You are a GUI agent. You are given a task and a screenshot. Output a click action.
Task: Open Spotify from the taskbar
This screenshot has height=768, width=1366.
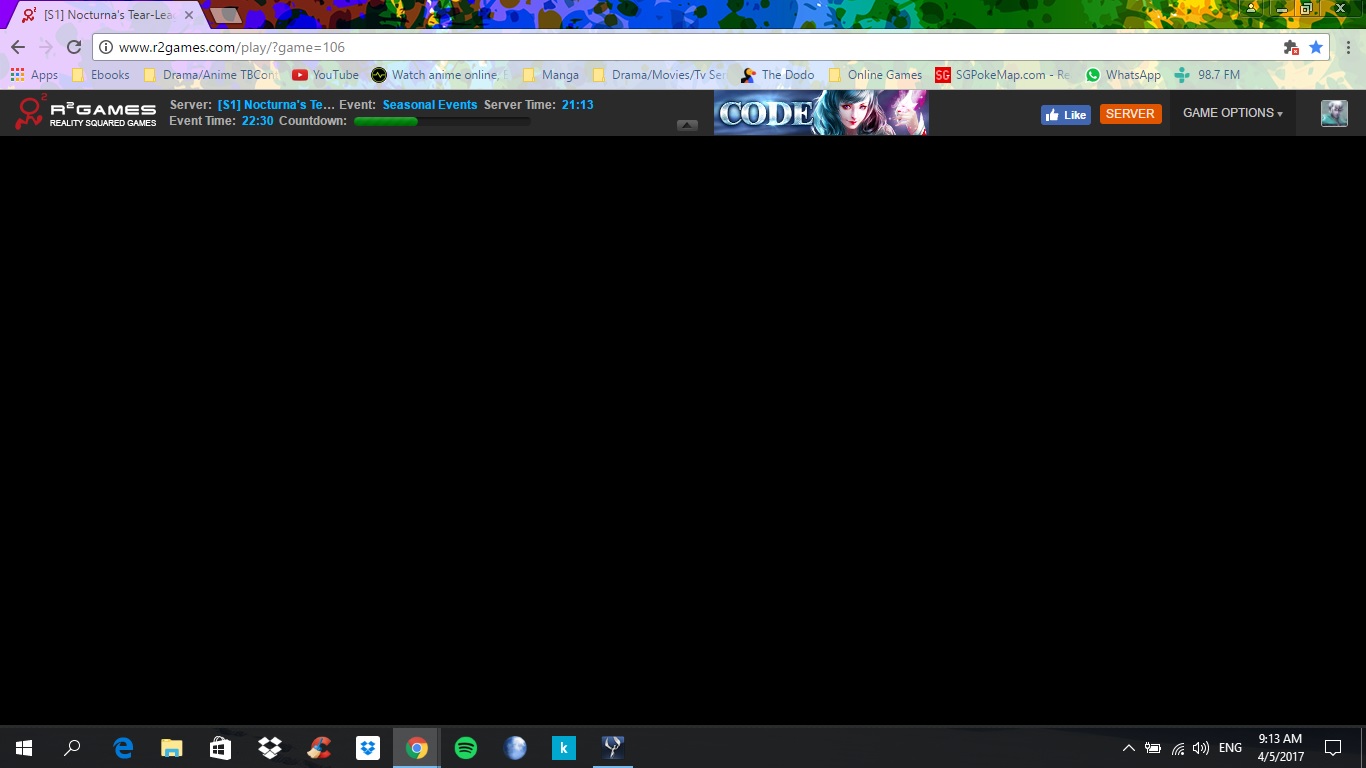pyautogui.click(x=466, y=748)
